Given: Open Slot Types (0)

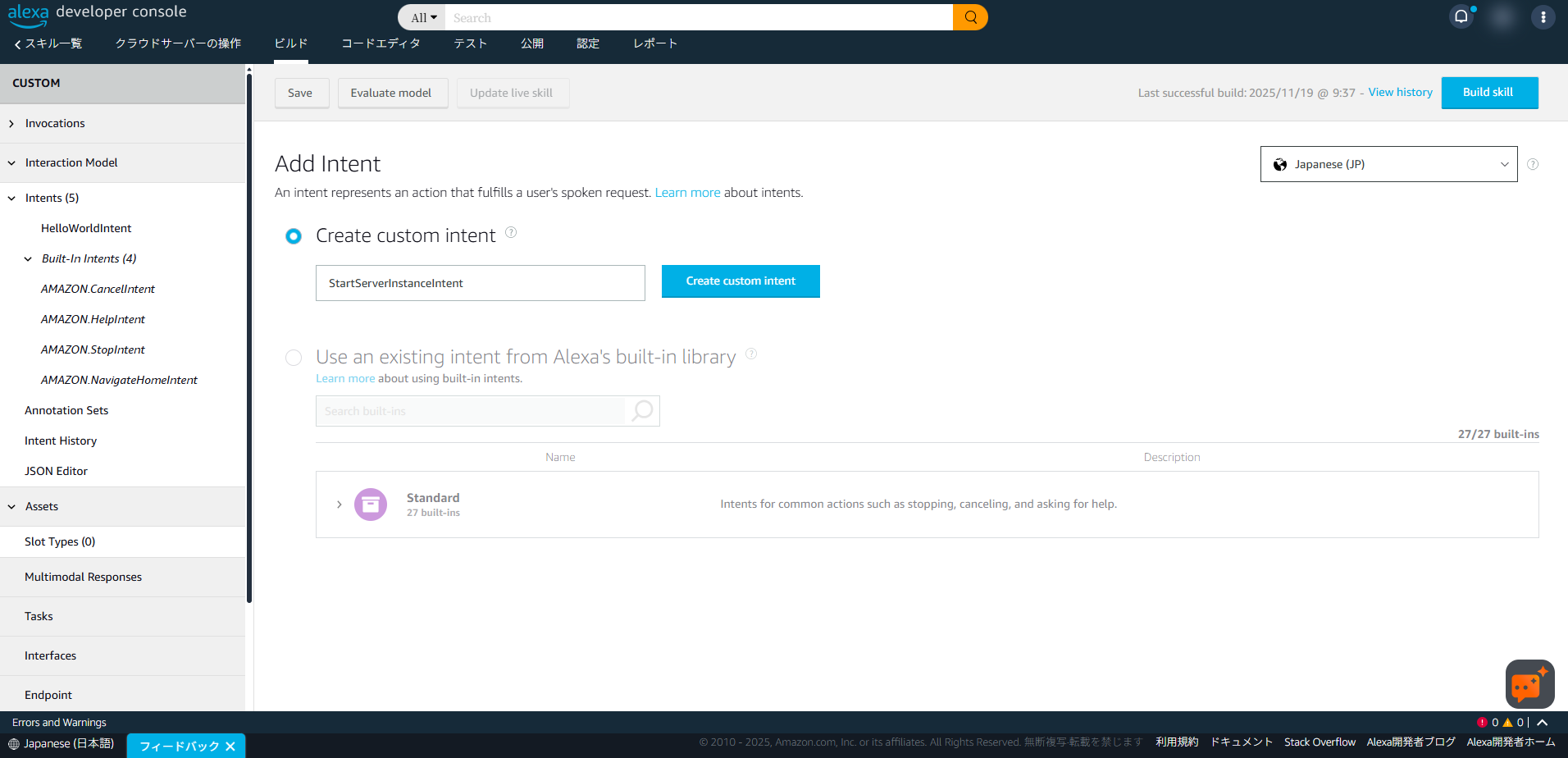Looking at the screenshot, I should click(x=60, y=541).
